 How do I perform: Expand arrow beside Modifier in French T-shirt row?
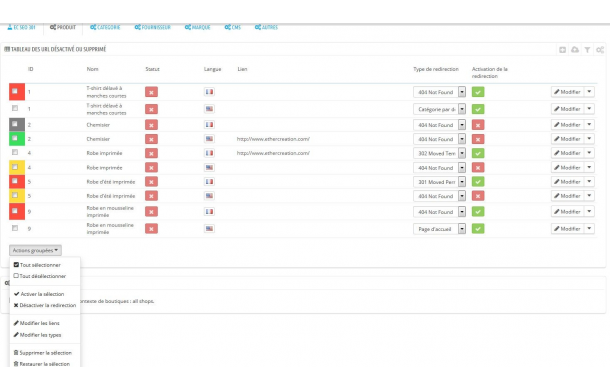pyautogui.click(x=589, y=92)
